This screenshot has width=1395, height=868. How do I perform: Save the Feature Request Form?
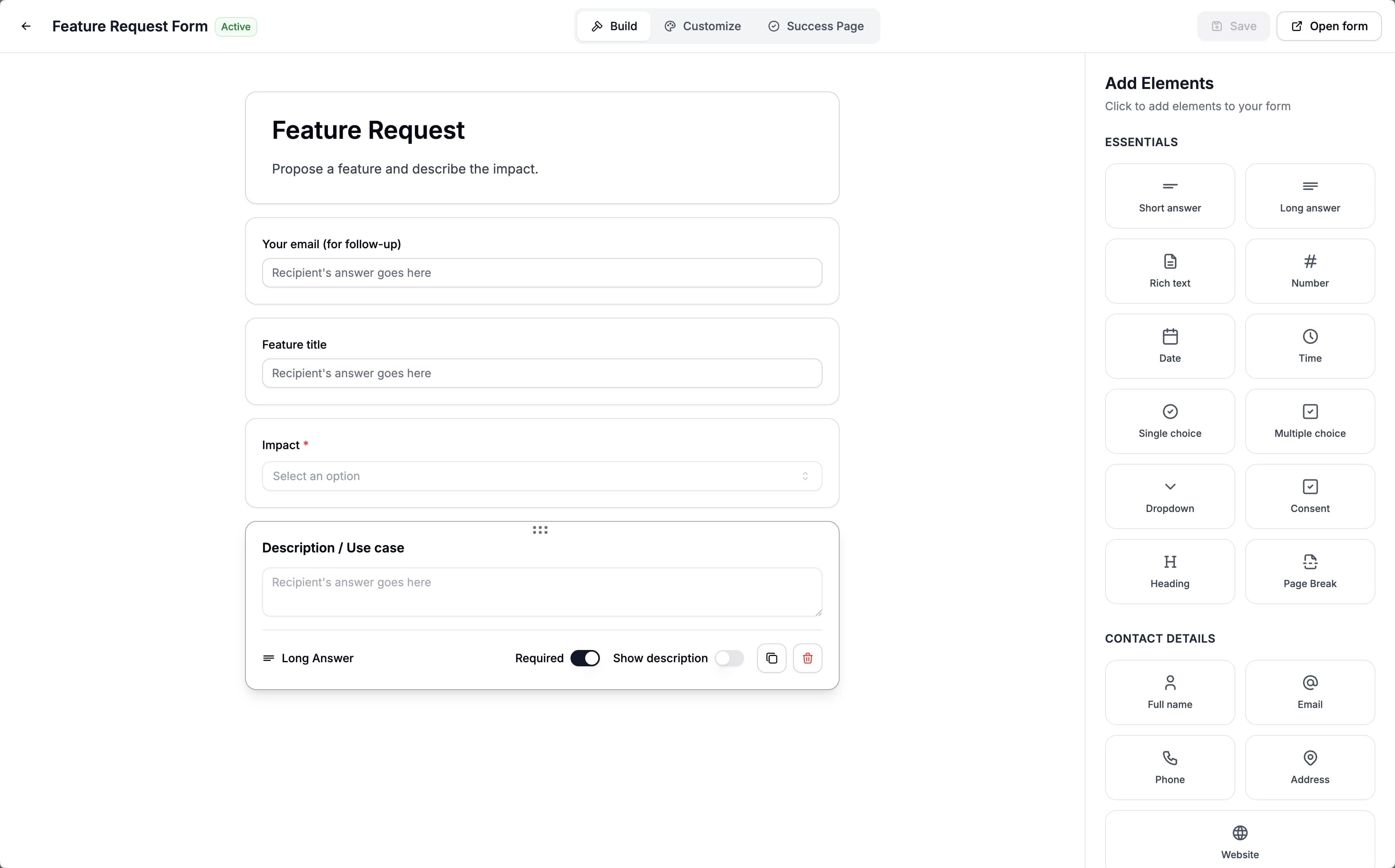tap(1232, 26)
